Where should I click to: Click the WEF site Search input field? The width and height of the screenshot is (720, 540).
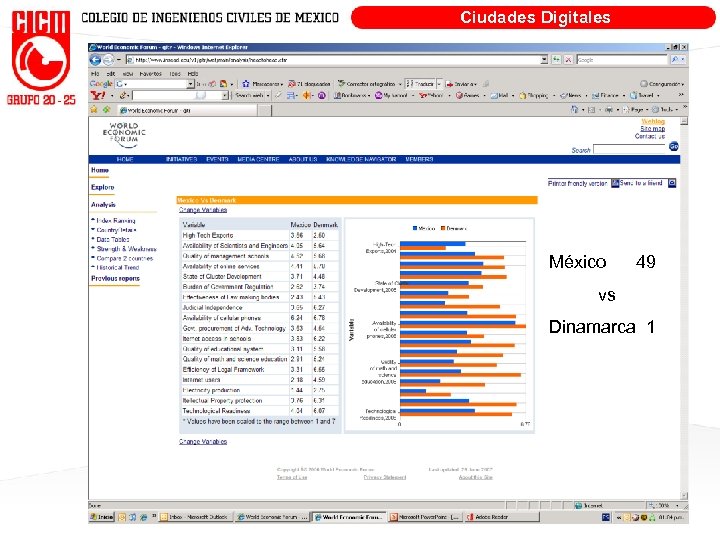click(629, 149)
